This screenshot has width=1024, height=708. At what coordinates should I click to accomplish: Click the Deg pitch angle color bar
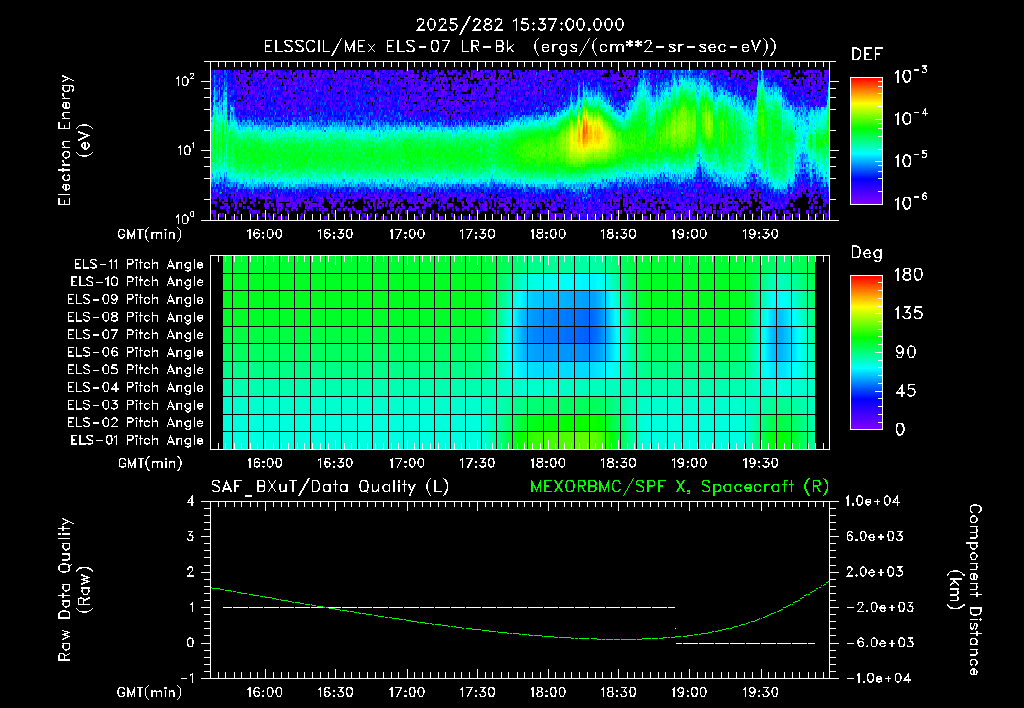click(x=866, y=352)
